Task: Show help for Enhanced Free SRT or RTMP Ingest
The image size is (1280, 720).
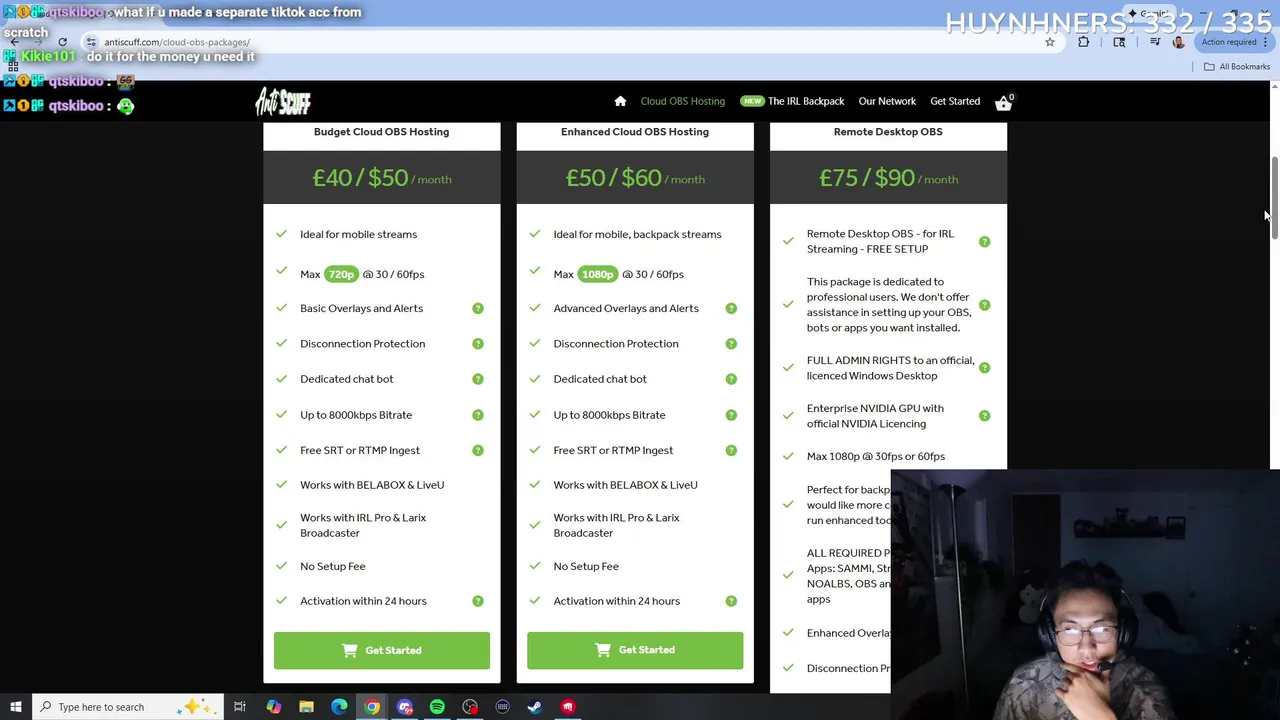Action: click(731, 450)
